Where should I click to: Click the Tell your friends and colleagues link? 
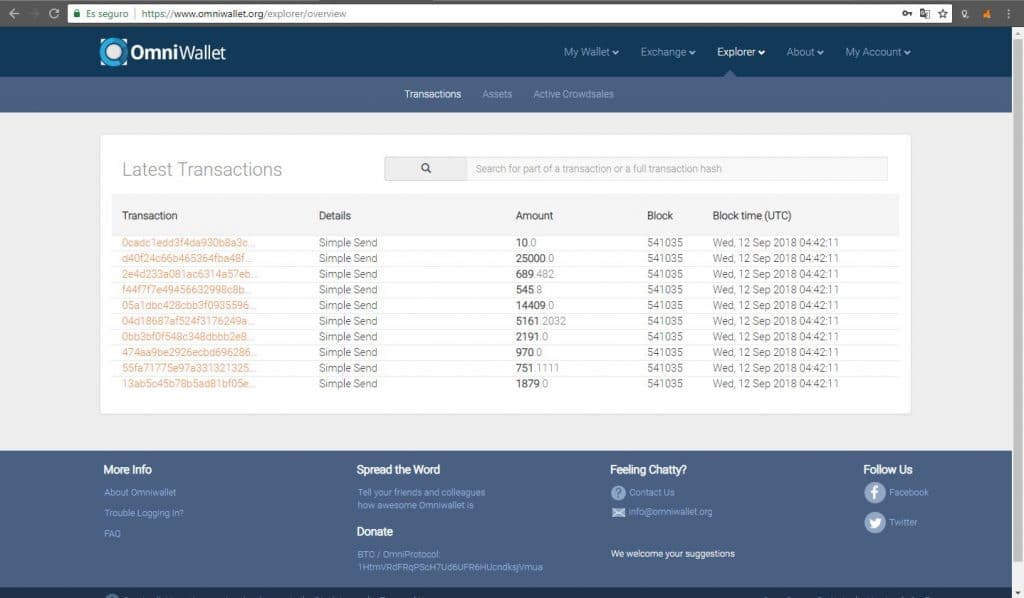(x=421, y=499)
